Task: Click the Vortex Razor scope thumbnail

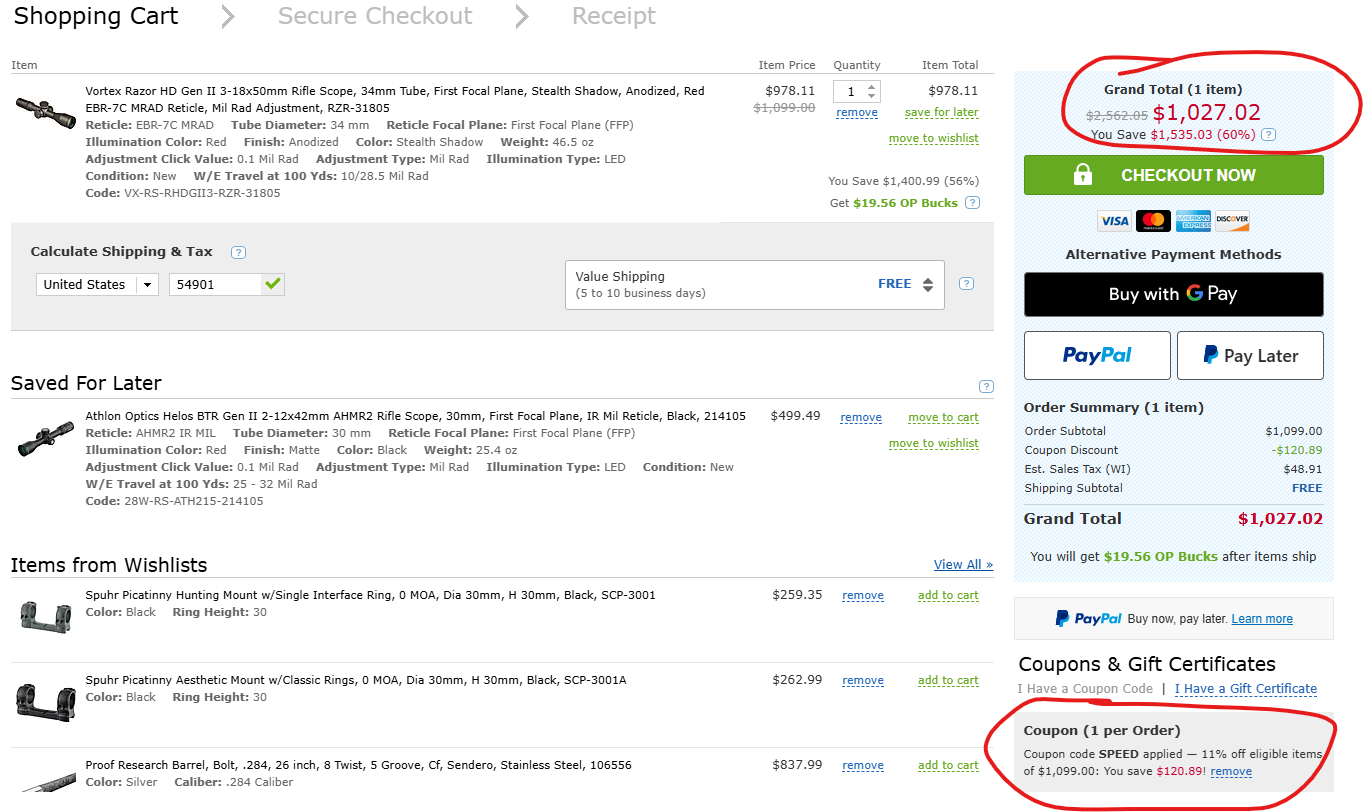Action: click(46, 110)
